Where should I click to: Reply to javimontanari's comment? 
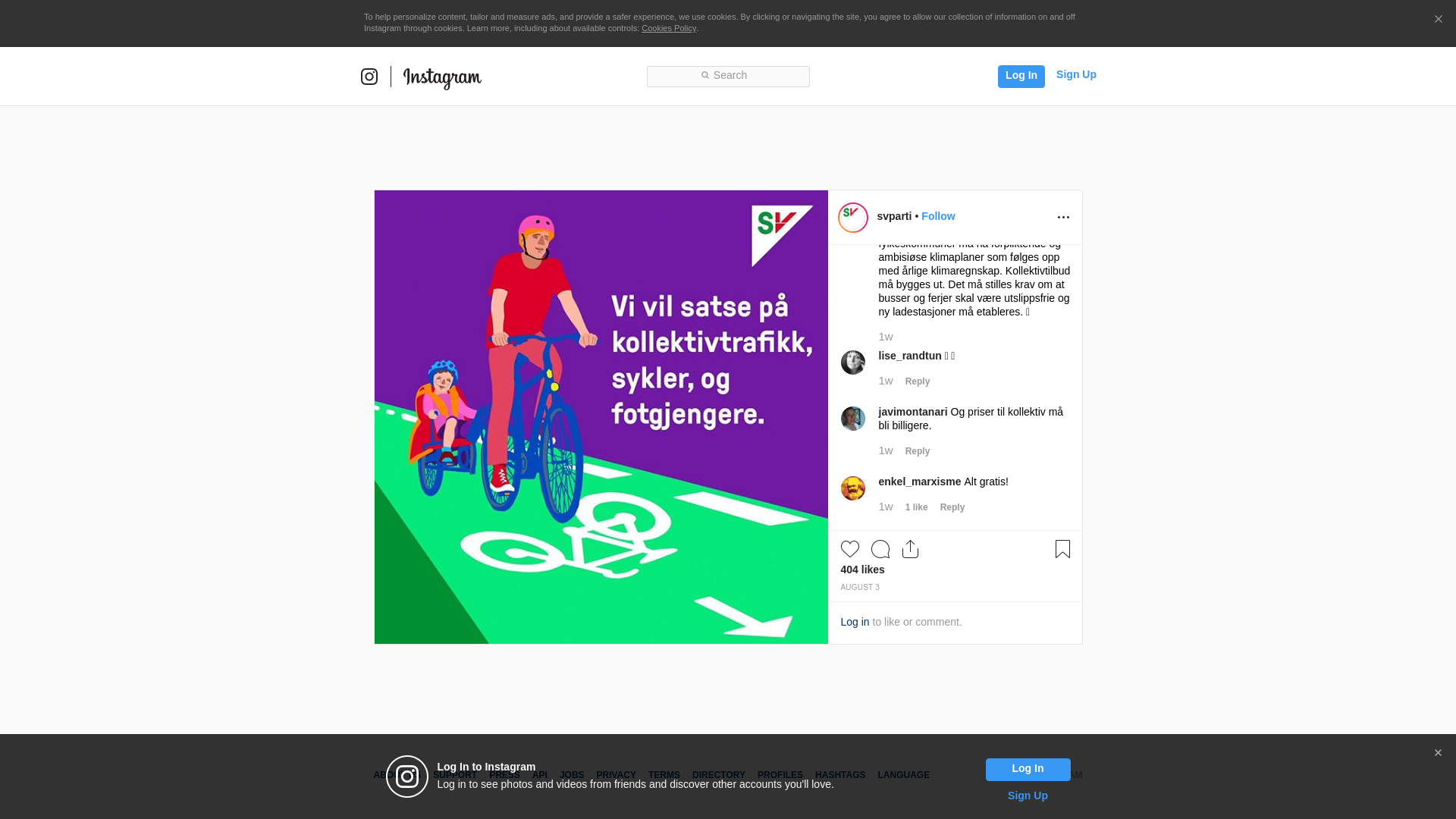point(918,451)
